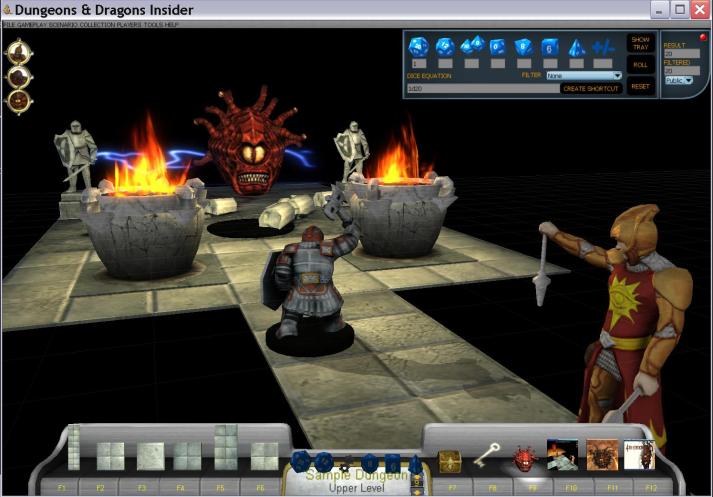Click the bottom round beholder portrait icon
This screenshot has height=497, width=713.
(x=19, y=101)
